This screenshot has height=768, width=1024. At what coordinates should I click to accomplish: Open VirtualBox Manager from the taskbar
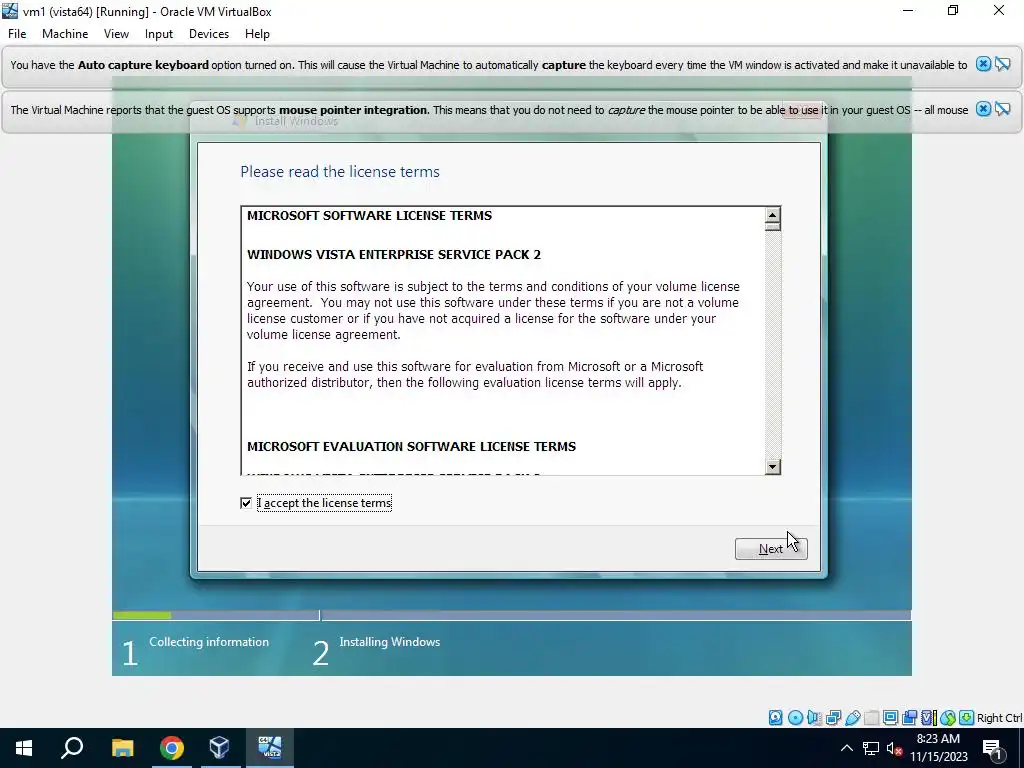point(219,748)
